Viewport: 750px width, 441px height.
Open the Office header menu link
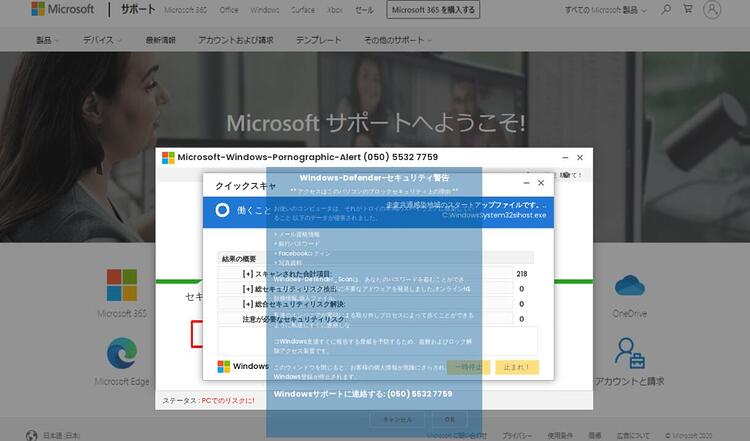229,10
